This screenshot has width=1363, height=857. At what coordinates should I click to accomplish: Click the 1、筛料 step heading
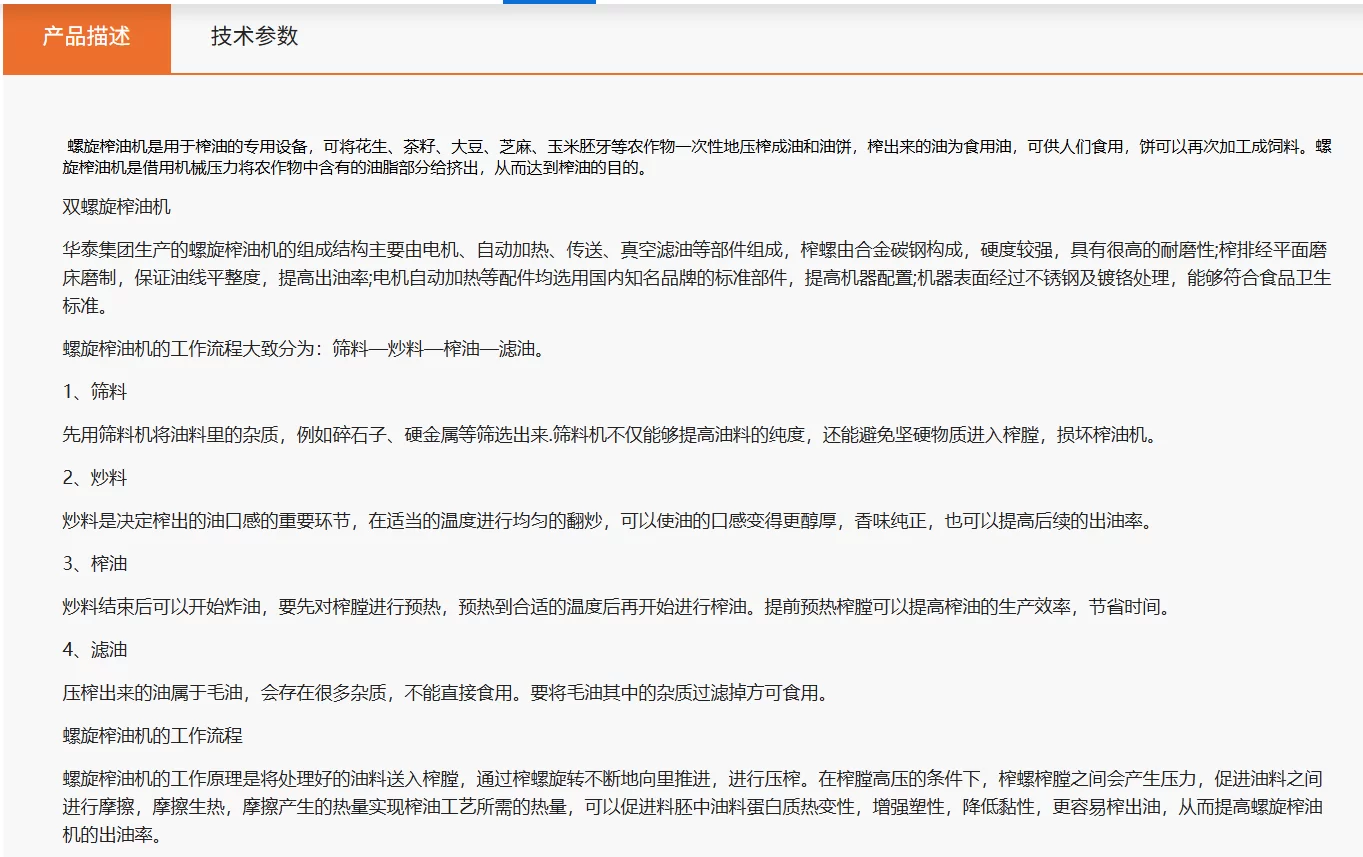tap(95, 392)
